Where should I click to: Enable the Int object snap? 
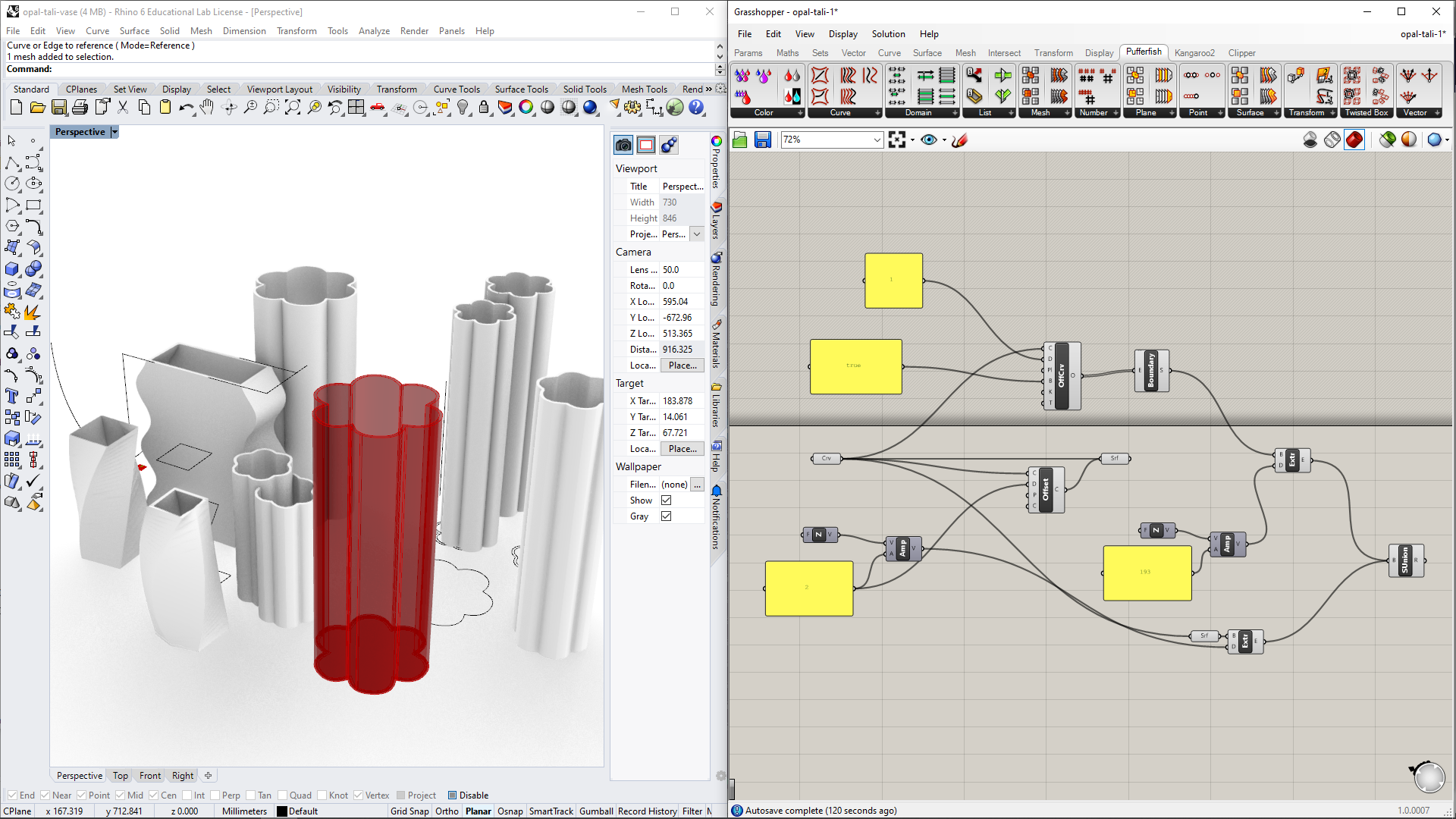187,795
